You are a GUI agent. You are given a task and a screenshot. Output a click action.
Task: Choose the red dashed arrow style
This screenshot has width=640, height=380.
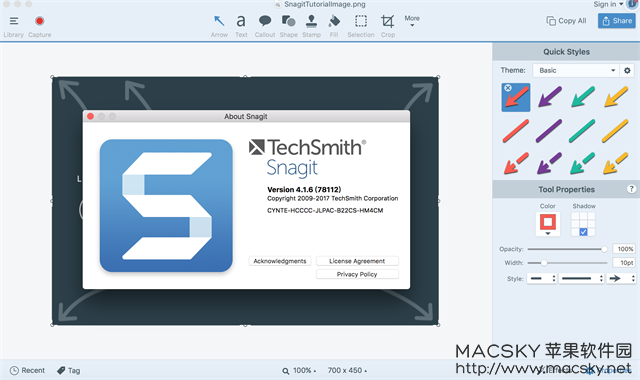(x=516, y=163)
